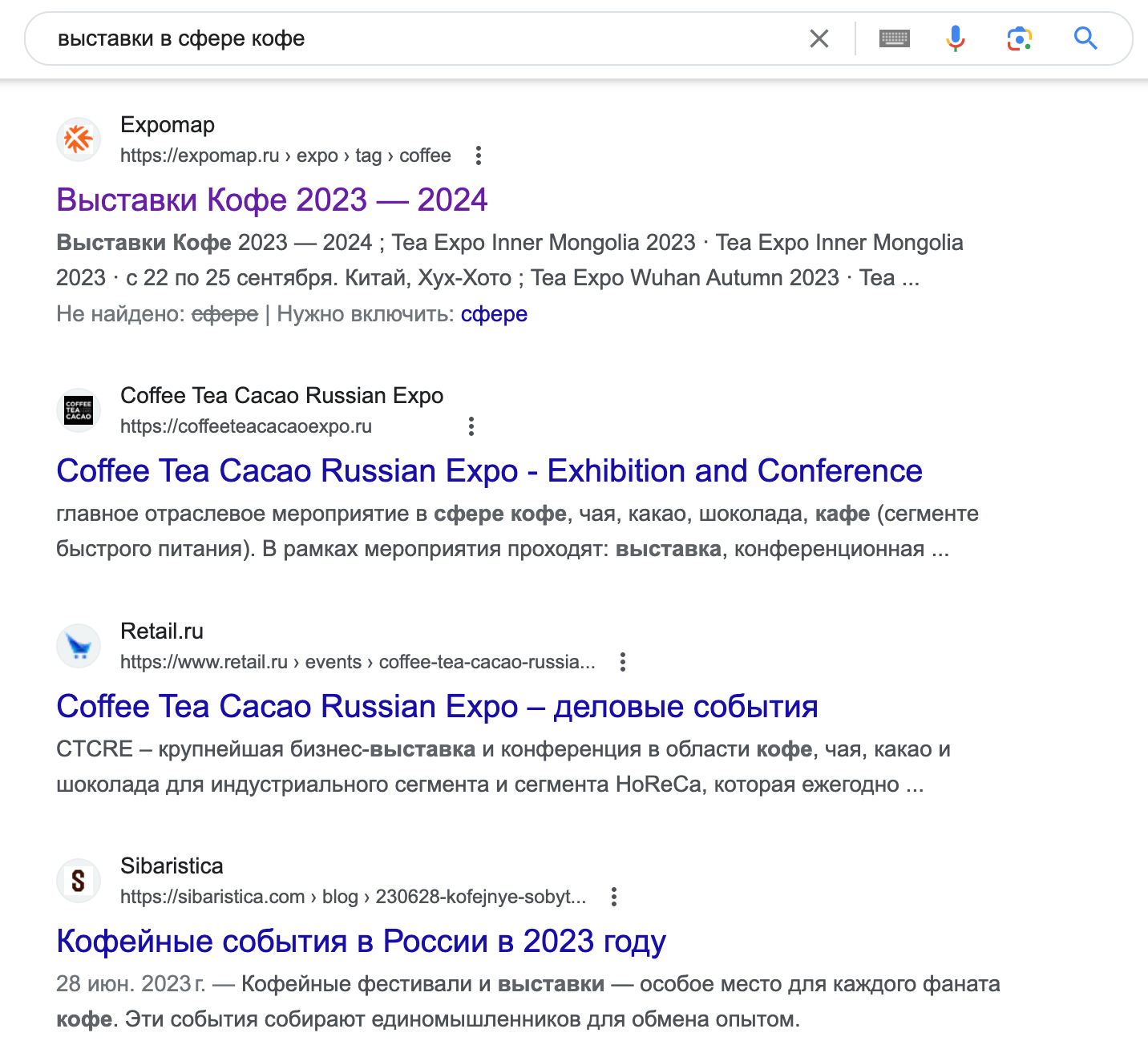The width and height of the screenshot is (1148, 1061).
Task: Open search by image with the Lens icon
Action: click(1019, 38)
